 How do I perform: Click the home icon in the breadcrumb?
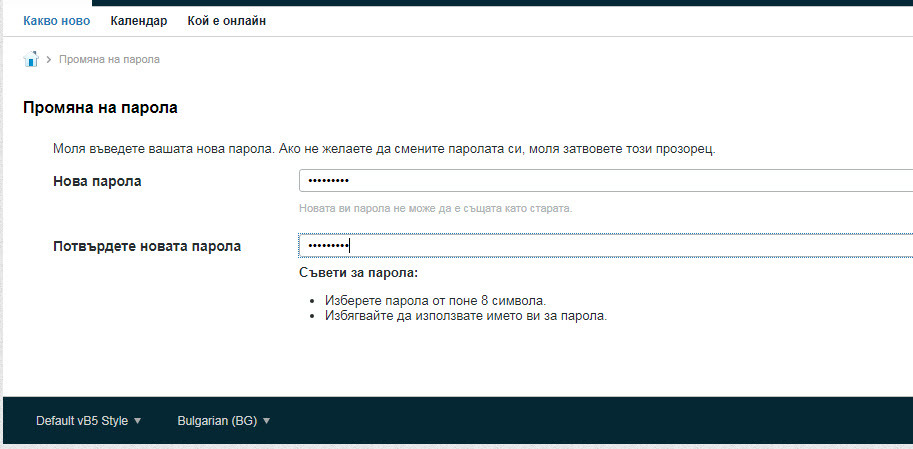[30, 59]
